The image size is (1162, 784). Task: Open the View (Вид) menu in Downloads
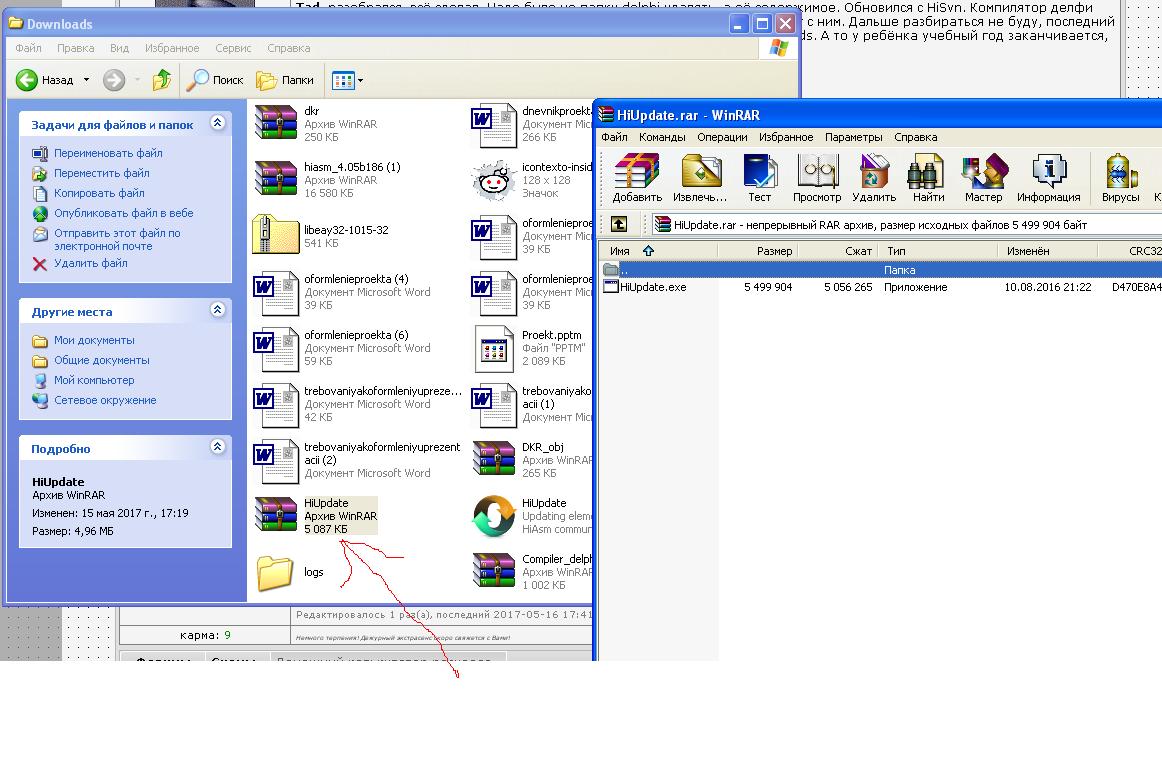tap(119, 48)
